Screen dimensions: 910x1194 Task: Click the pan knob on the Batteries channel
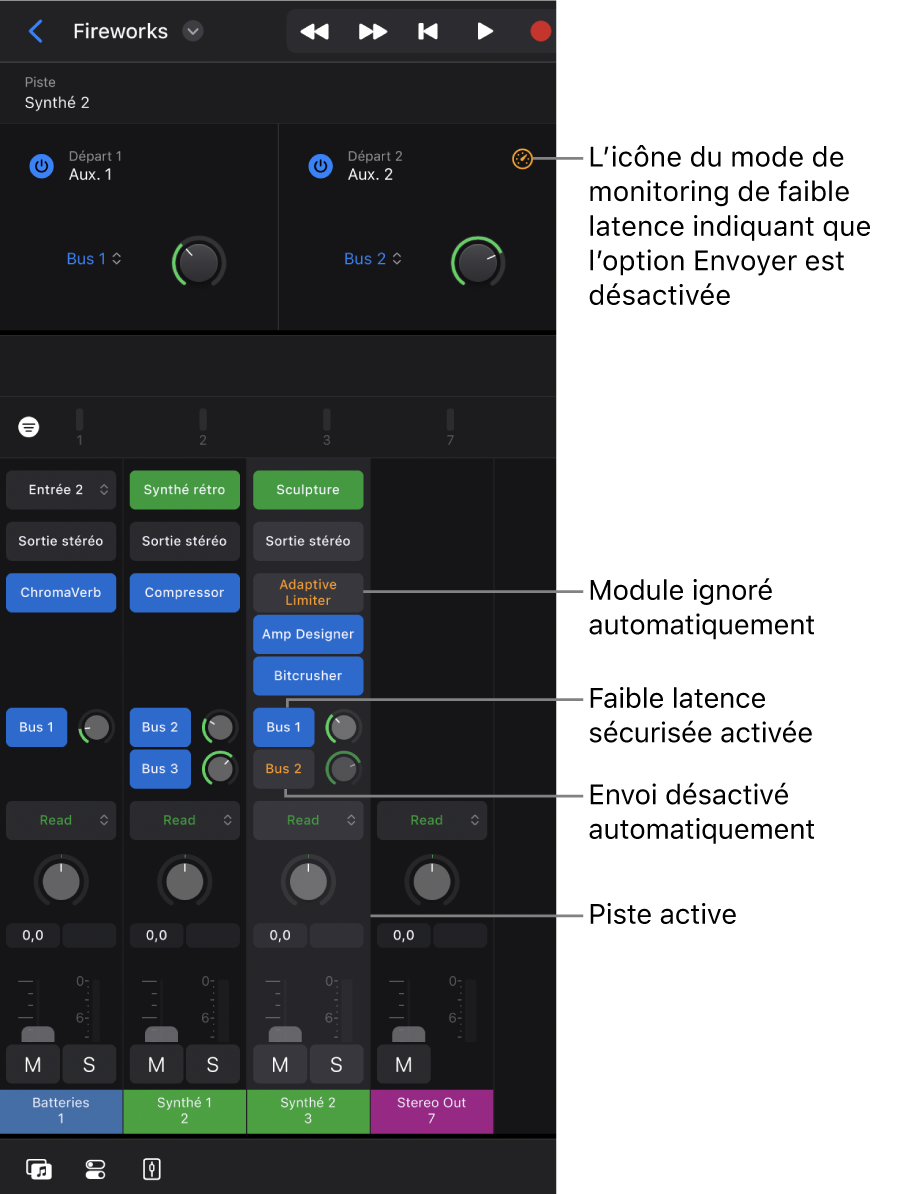(x=61, y=881)
